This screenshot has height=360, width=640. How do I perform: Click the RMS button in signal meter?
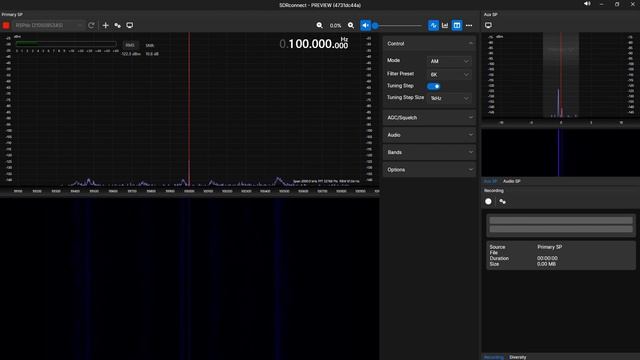(130, 45)
